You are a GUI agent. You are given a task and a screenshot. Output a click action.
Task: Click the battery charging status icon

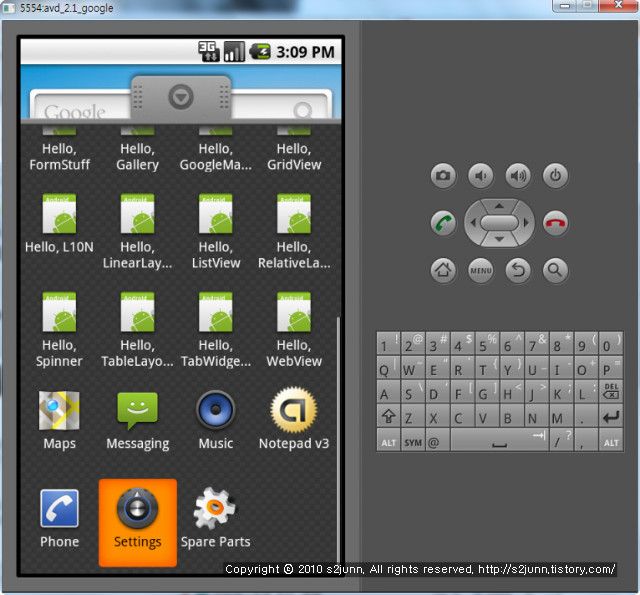[260, 52]
